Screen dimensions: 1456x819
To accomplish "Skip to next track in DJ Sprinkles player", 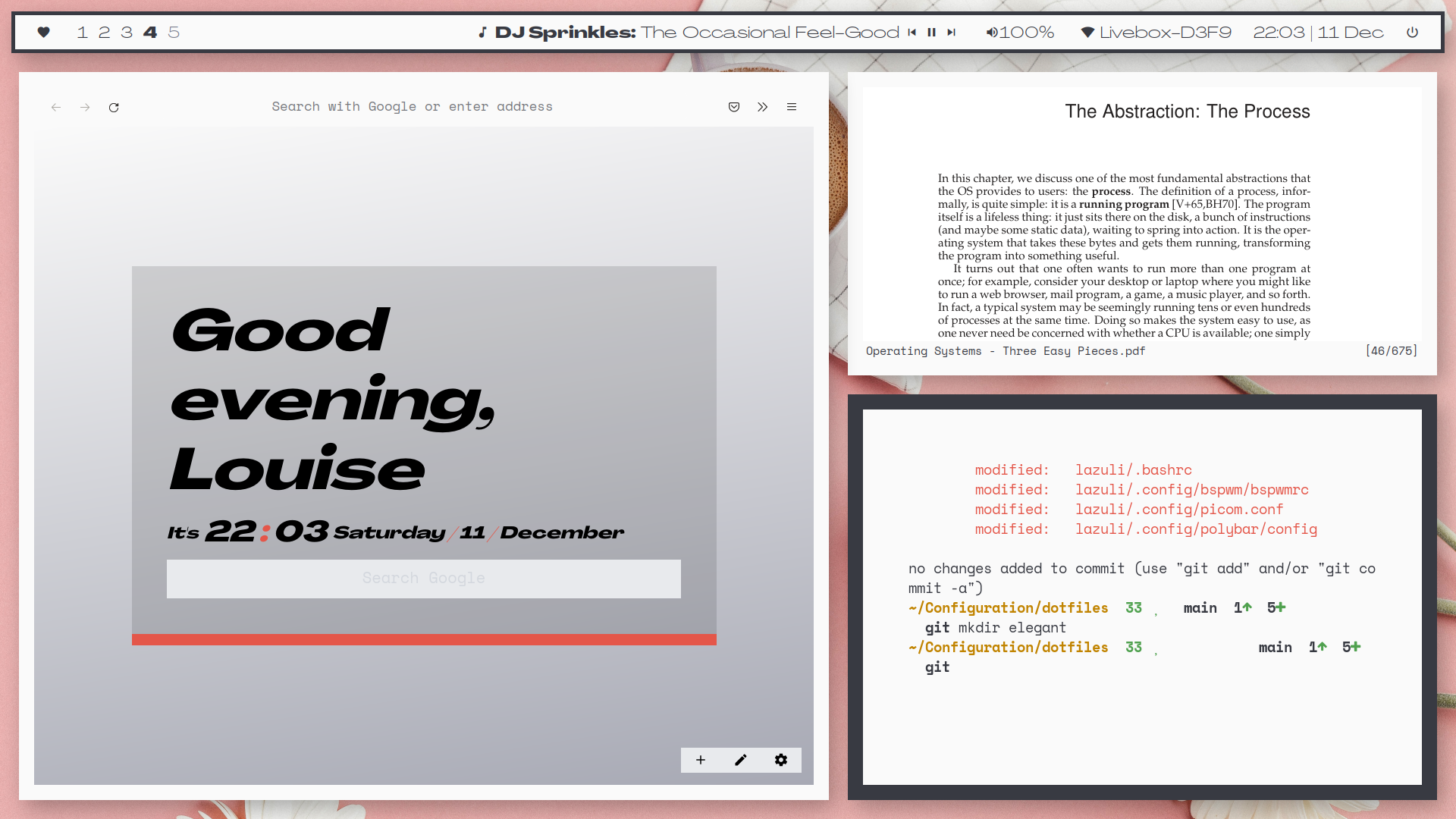I will pyautogui.click(x=951, y=32).
